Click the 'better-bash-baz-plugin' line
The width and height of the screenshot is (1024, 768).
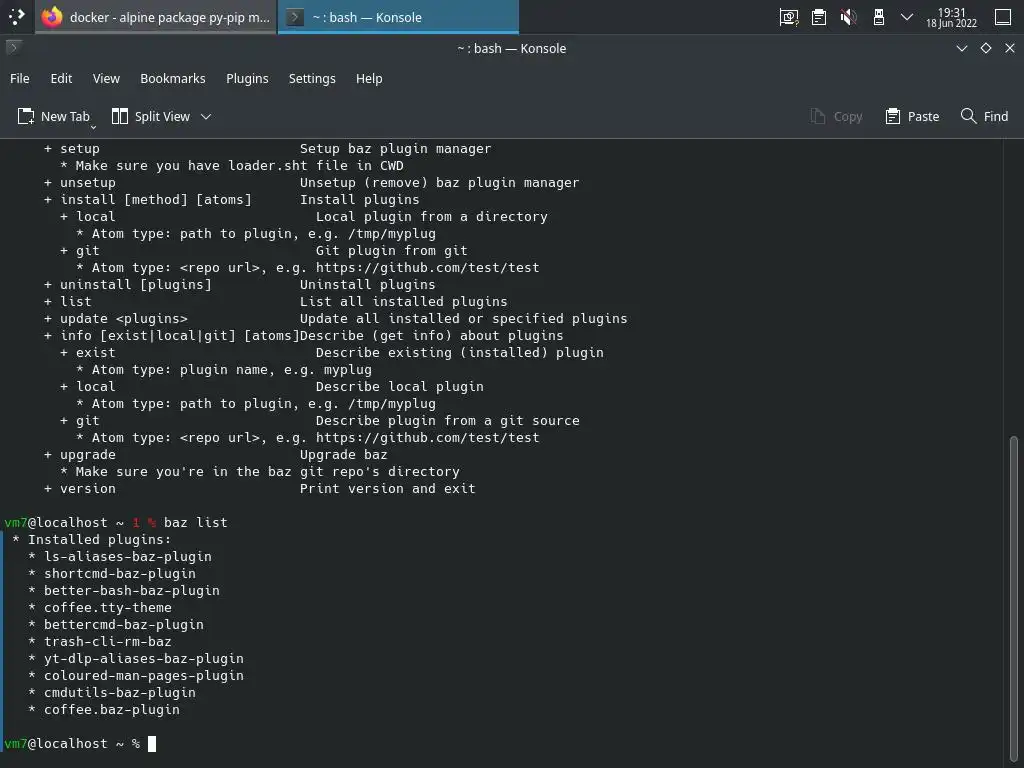[132, 590]
